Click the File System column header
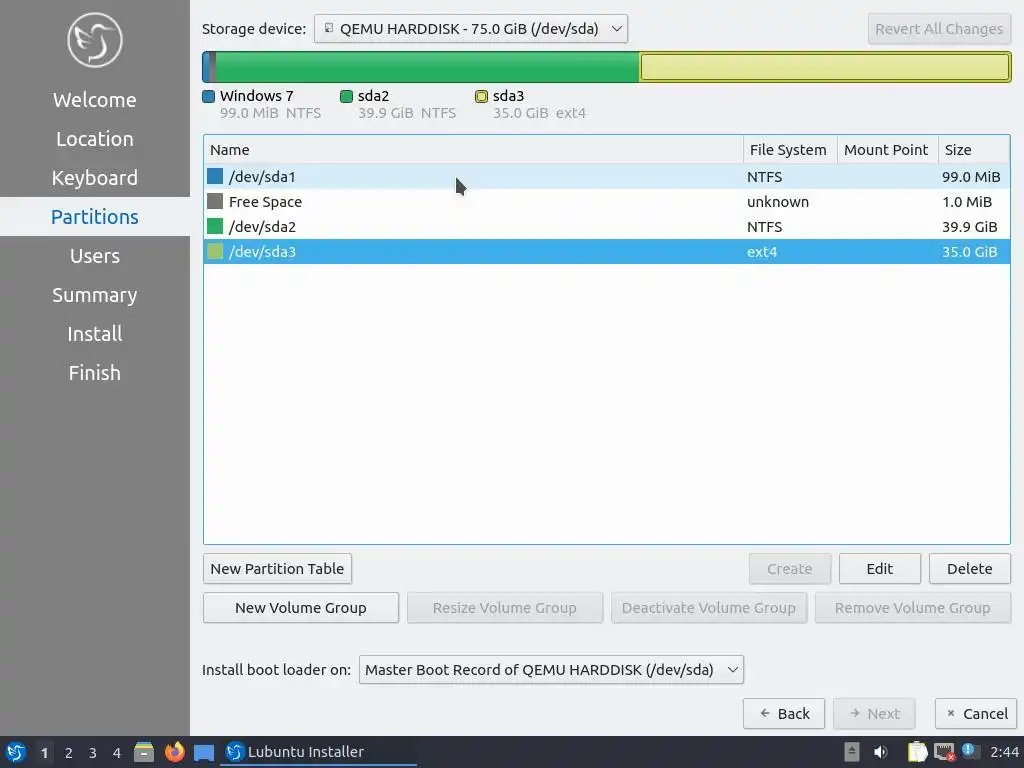Image resolution: width=1024 pixels, height=768 pixels. [790, 150]
